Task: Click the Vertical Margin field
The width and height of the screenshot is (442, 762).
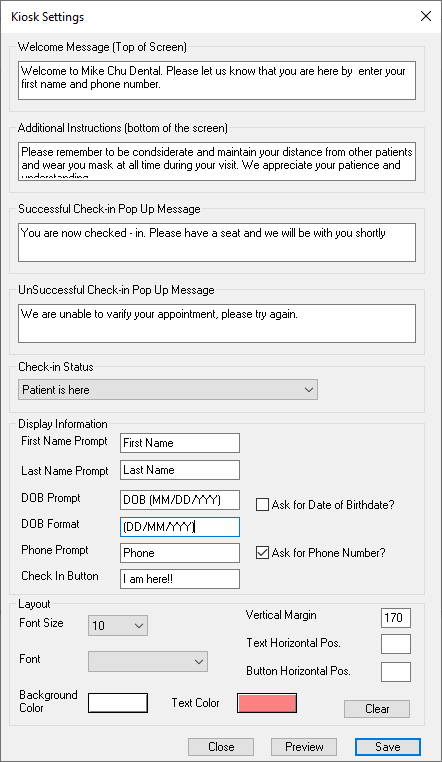Action: tap(396, 618)
